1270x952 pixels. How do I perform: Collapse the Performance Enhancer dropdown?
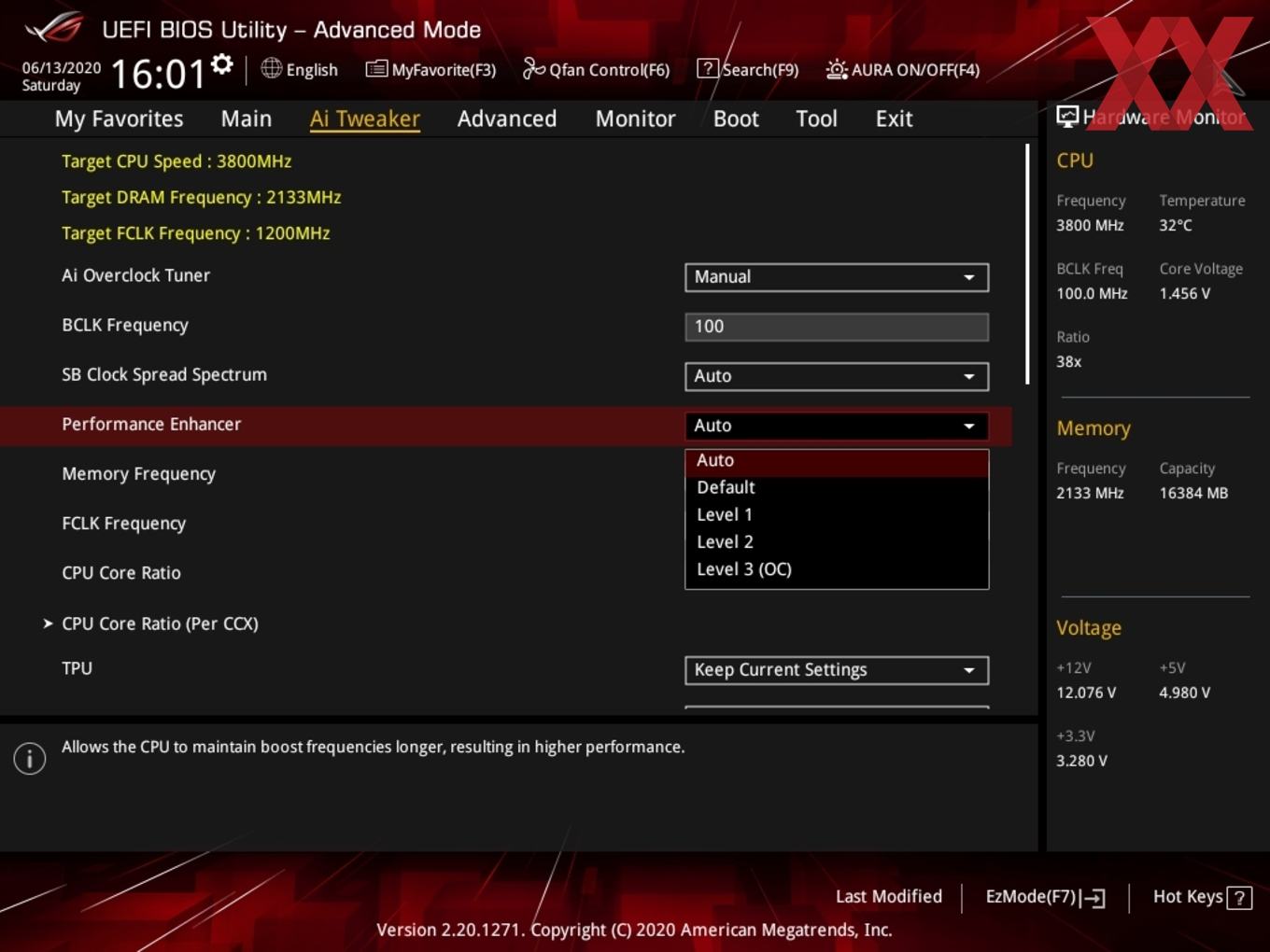[837, 426]
